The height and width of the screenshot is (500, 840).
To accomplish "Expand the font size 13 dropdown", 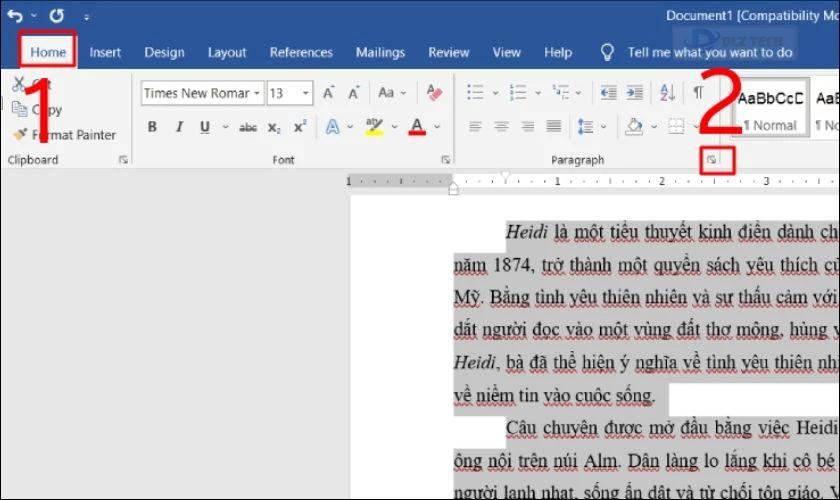I will pyautogui.click(x=305, y=93).
